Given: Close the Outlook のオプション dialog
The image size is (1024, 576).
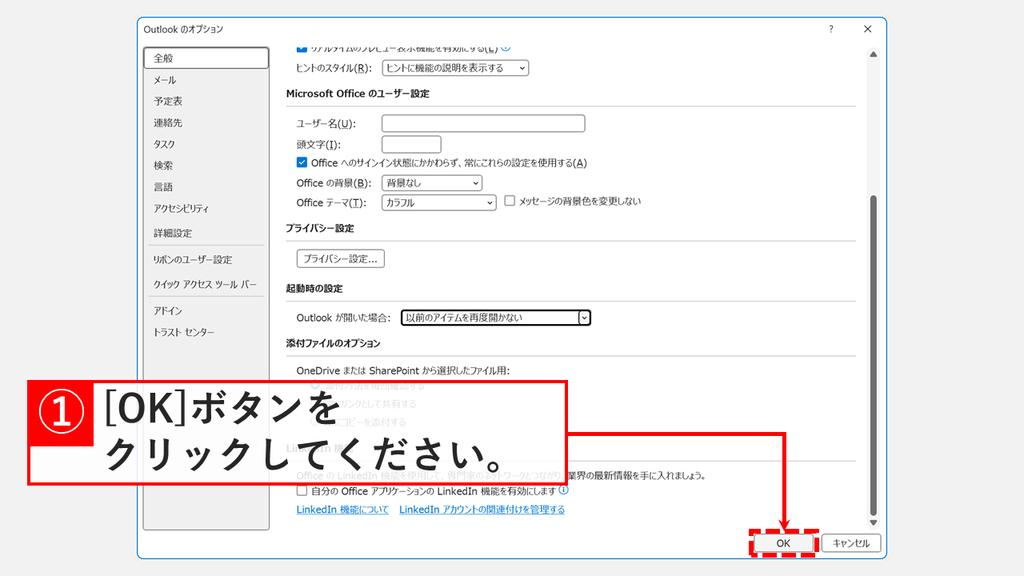Looking at the screenshot, I should tap(867, 29).
